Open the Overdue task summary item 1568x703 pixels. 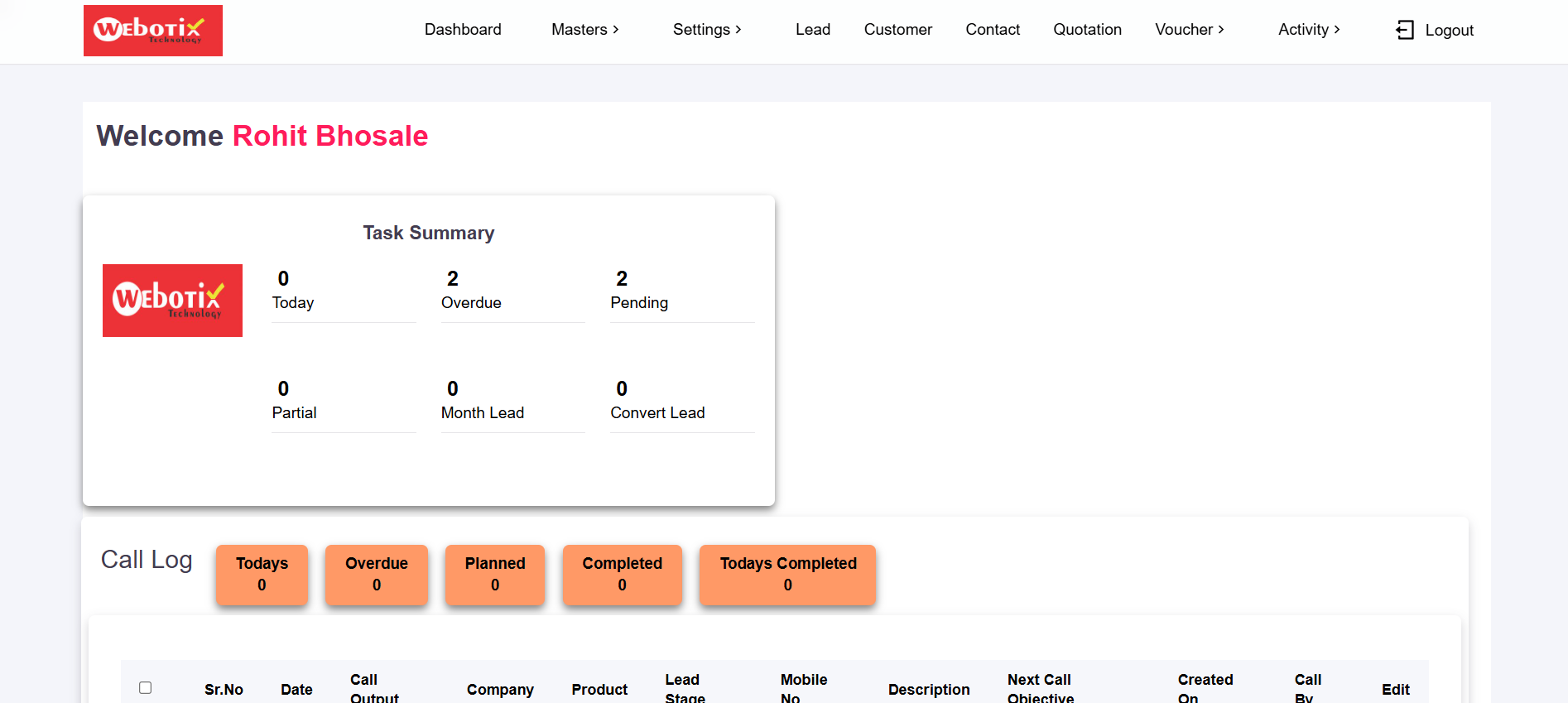[470, 290]
